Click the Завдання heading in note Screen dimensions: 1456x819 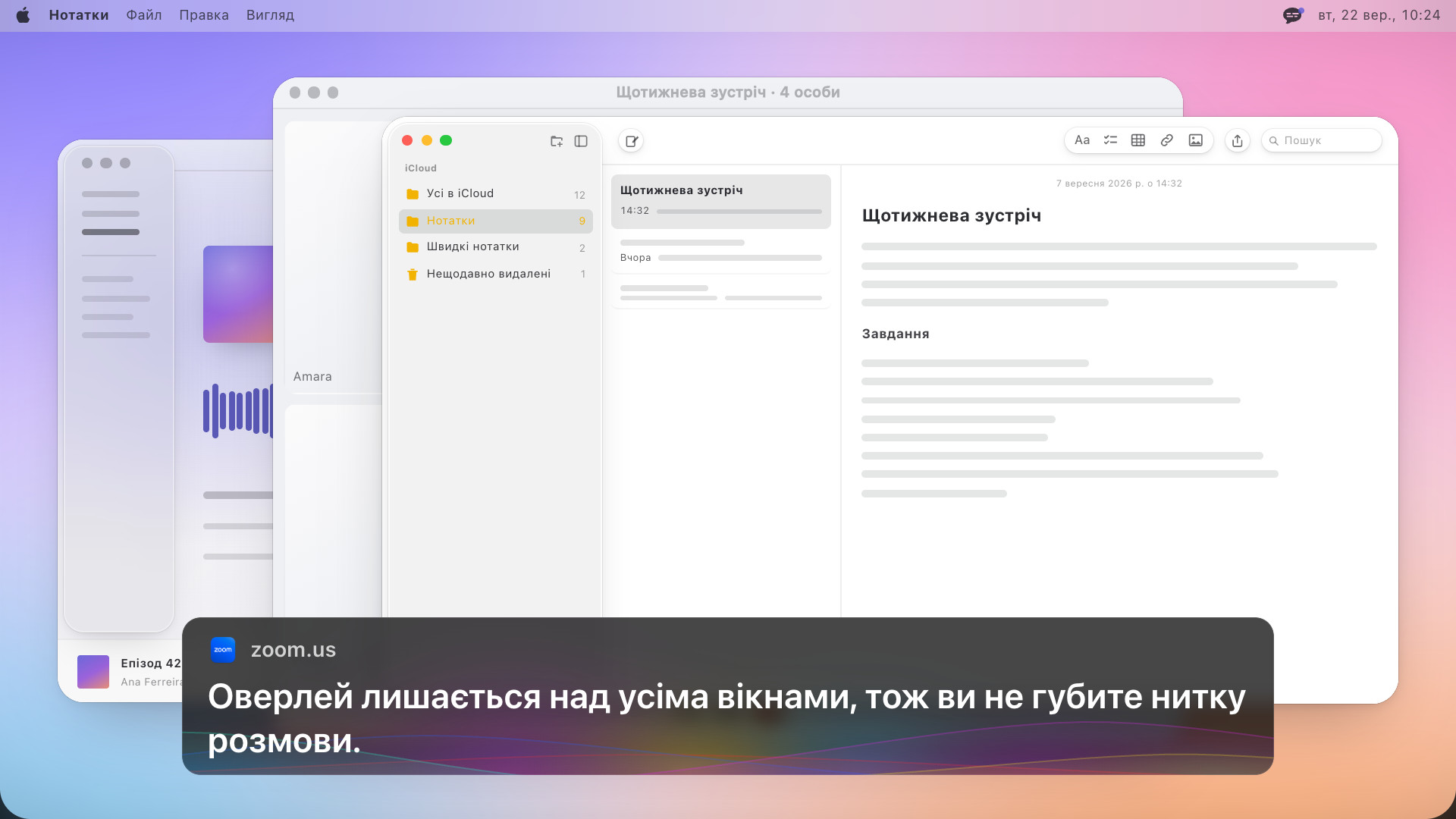coord(896,334)
